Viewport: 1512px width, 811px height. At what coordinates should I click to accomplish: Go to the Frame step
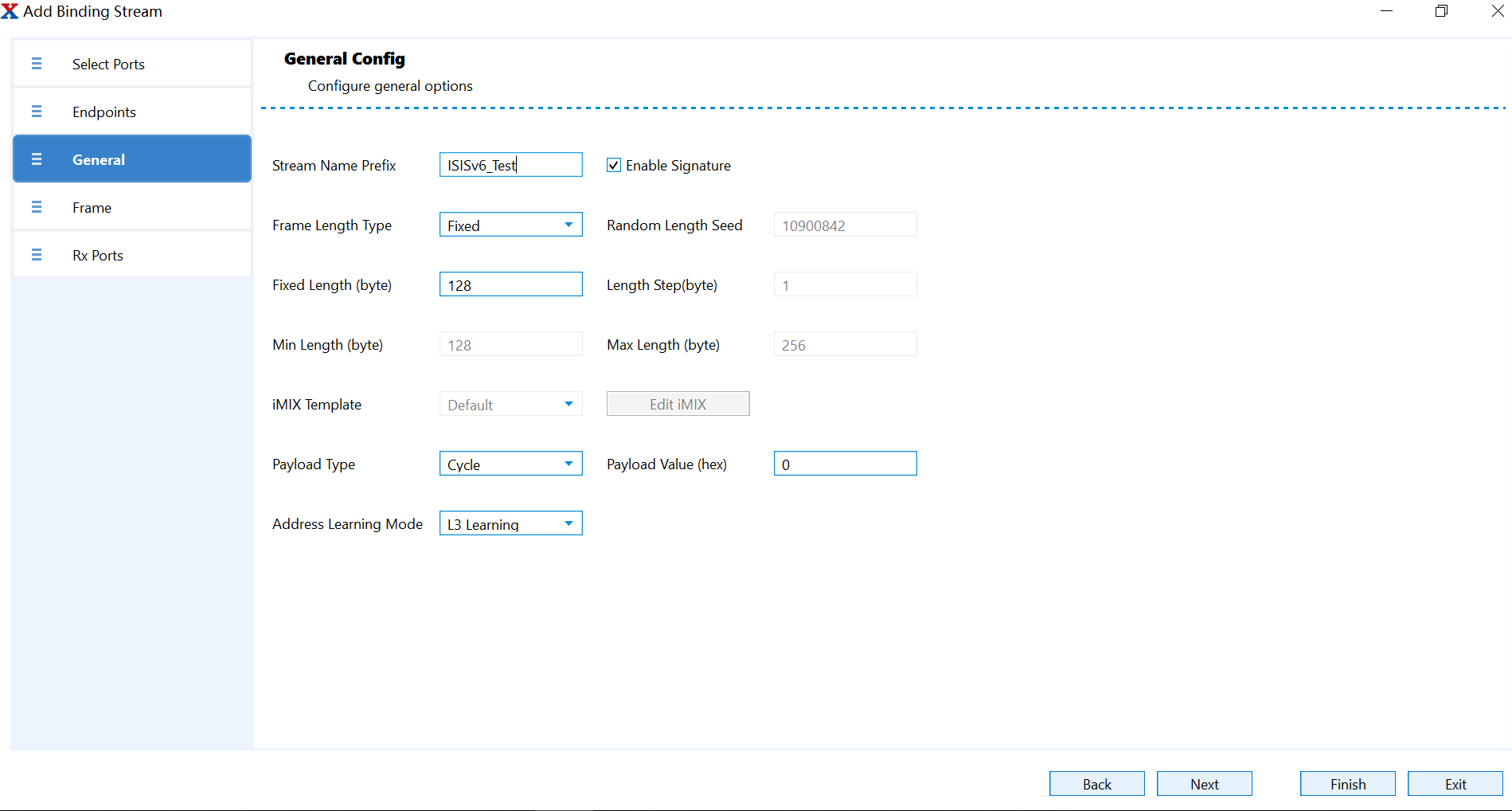coord(132,207)
